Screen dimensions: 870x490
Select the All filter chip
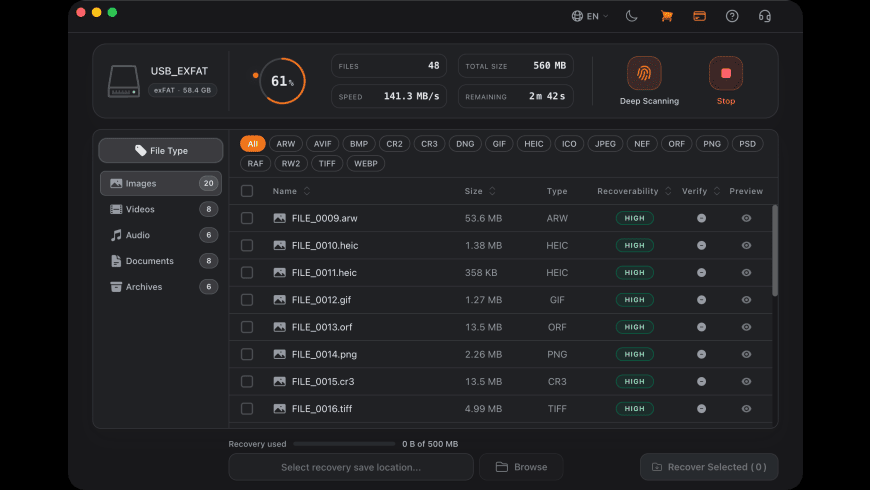coord(252,144)
